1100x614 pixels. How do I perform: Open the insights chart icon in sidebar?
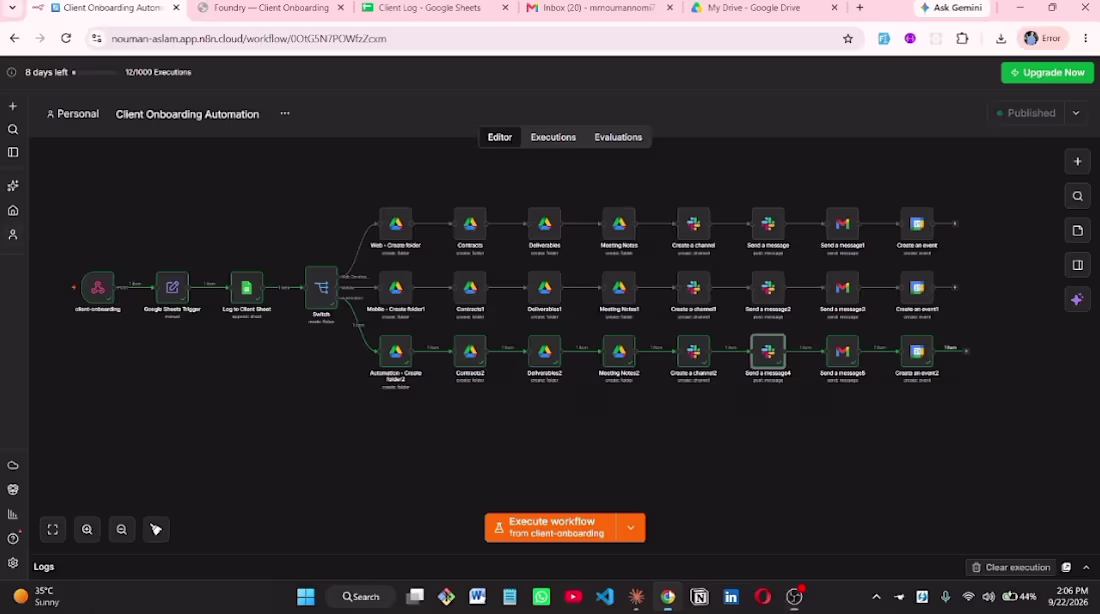coord(13,514)
